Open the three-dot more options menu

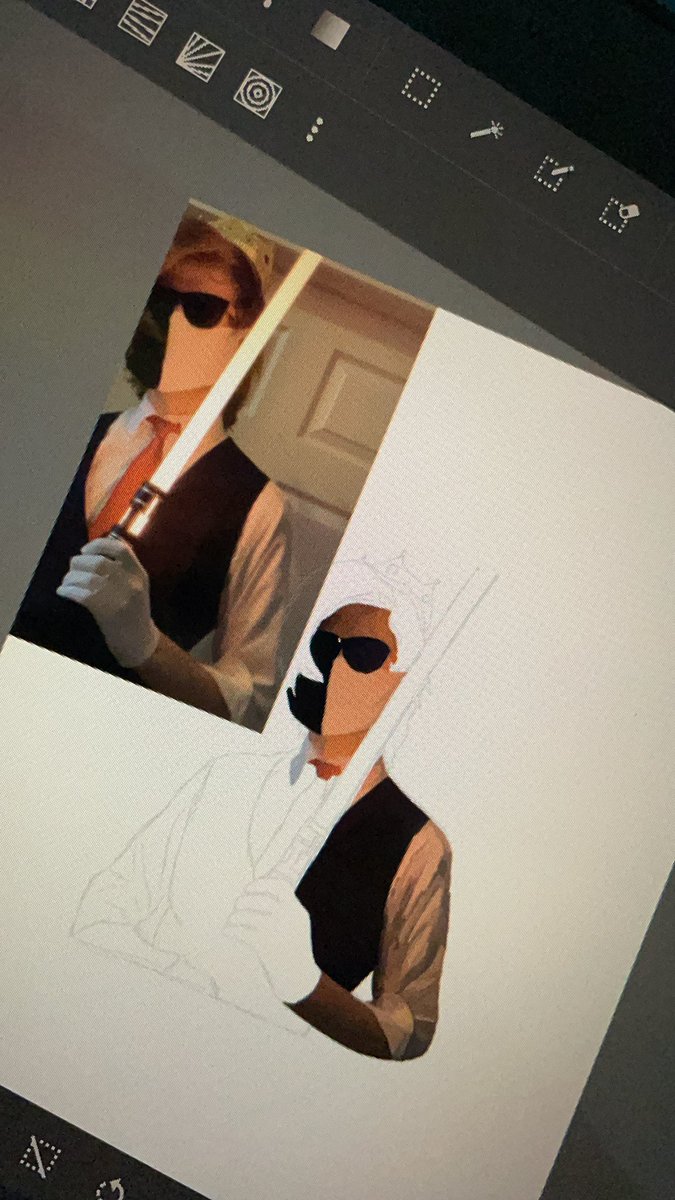pos(315,129)
